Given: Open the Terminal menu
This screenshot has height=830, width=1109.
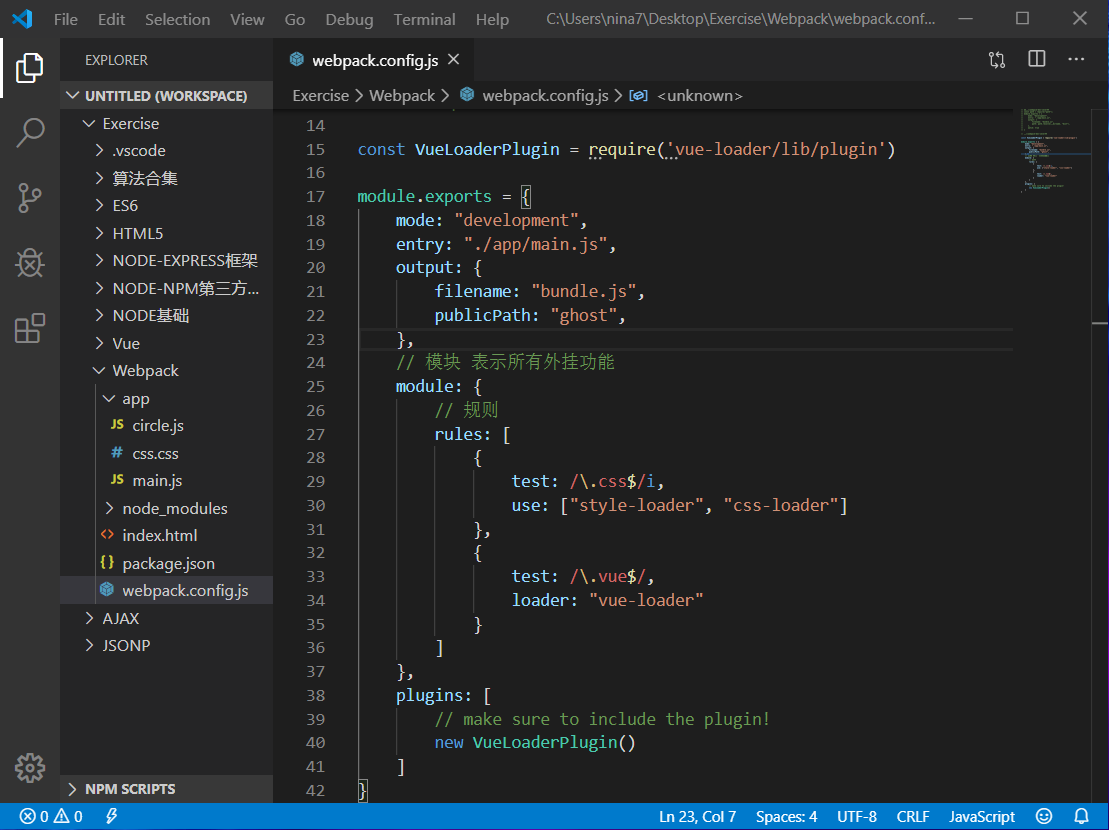Looking at the screenshot, I should 424,19.
